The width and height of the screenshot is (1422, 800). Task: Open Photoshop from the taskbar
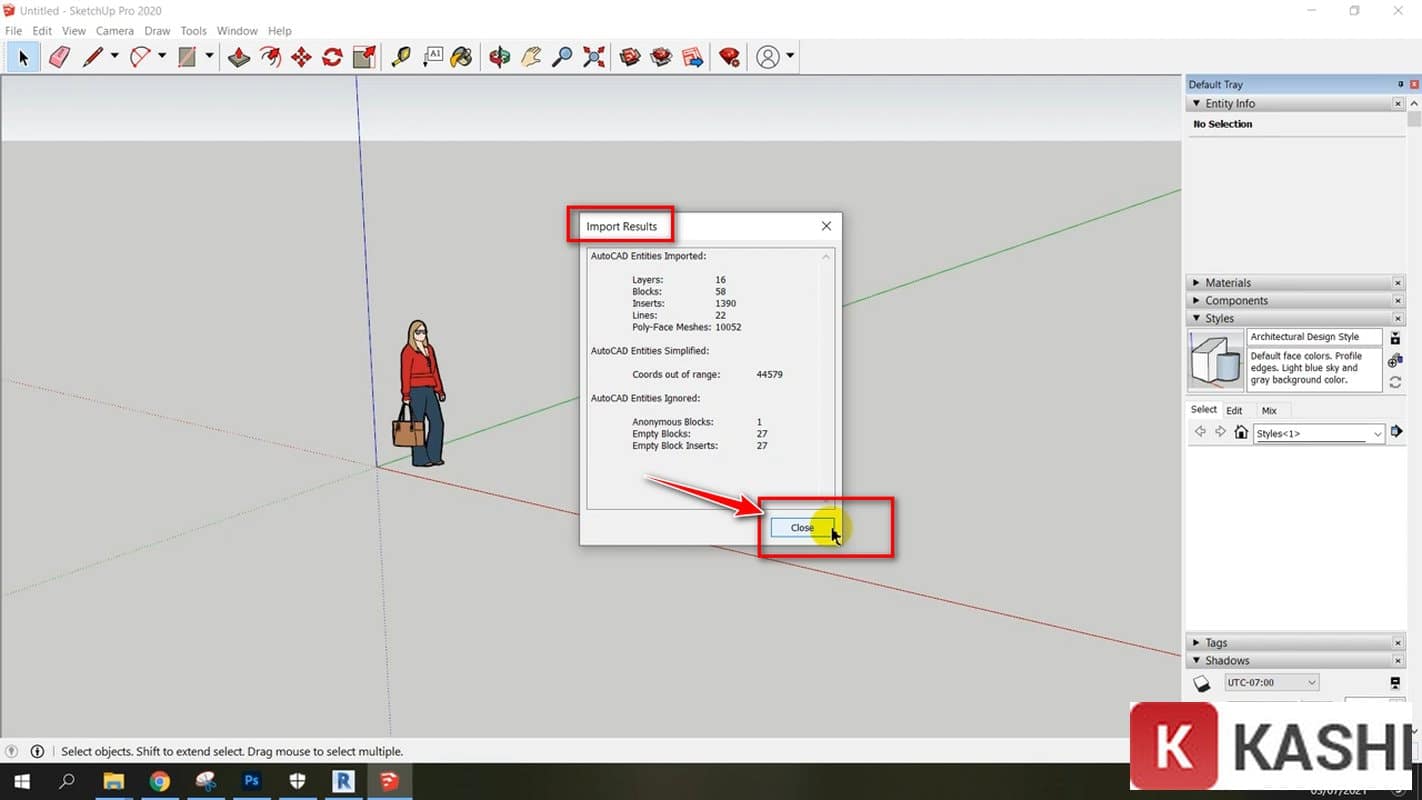(x=251, y=781)
